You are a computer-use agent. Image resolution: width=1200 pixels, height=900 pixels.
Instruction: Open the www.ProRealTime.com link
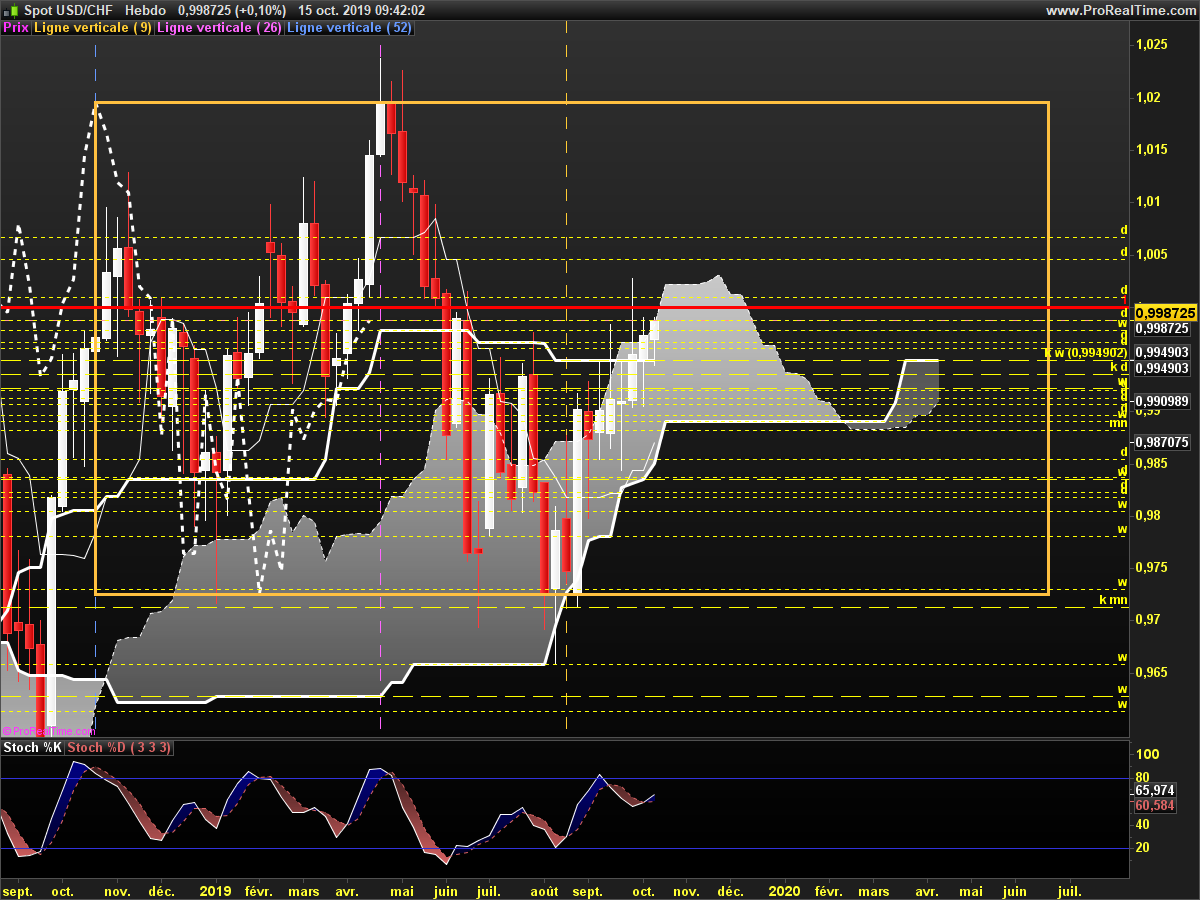point(1120,10)
